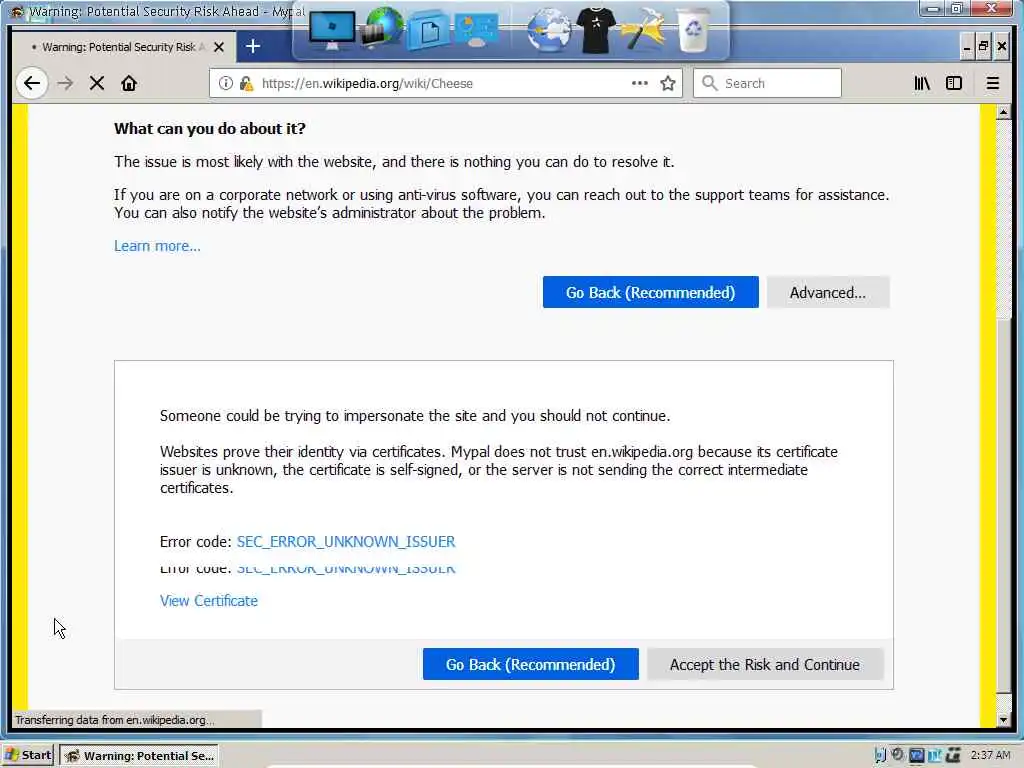Open the blue documents folder in dock
This screenshot has height=768, width=1024.
(428, 31)
